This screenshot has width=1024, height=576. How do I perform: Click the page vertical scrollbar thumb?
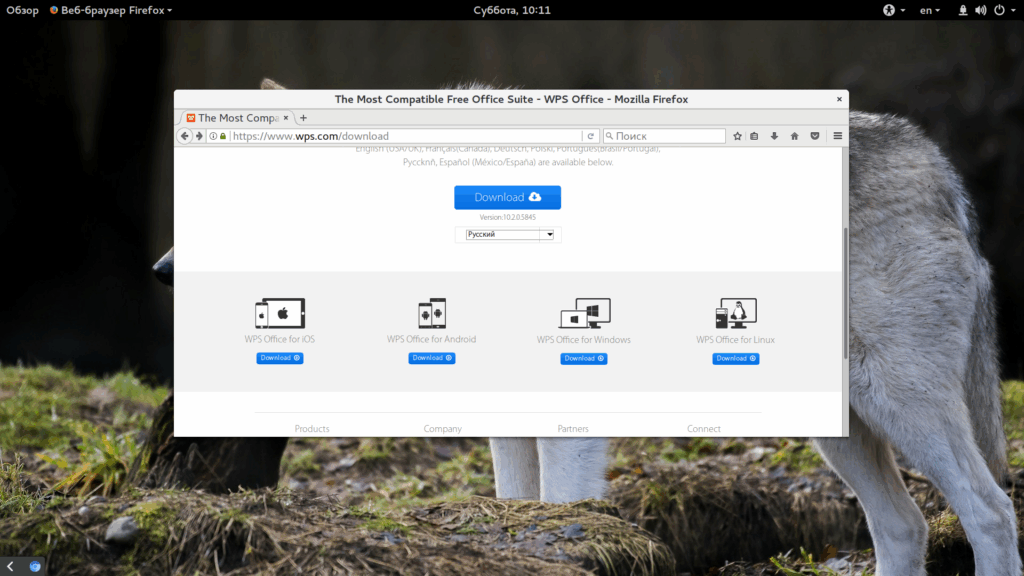click(845, 293)
